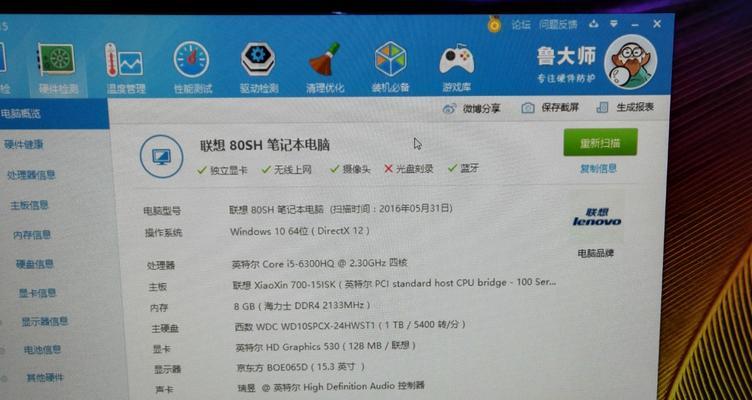Click the 摄像头 check item

tap(350, 169)
